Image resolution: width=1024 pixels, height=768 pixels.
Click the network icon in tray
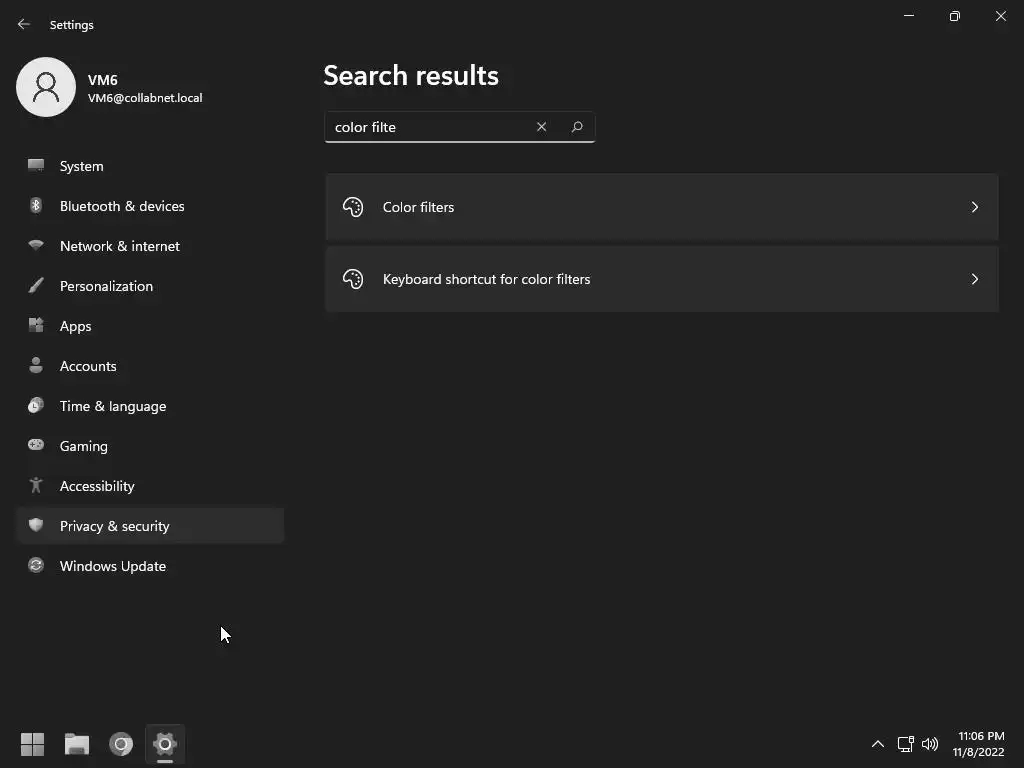tap(905, 744)
